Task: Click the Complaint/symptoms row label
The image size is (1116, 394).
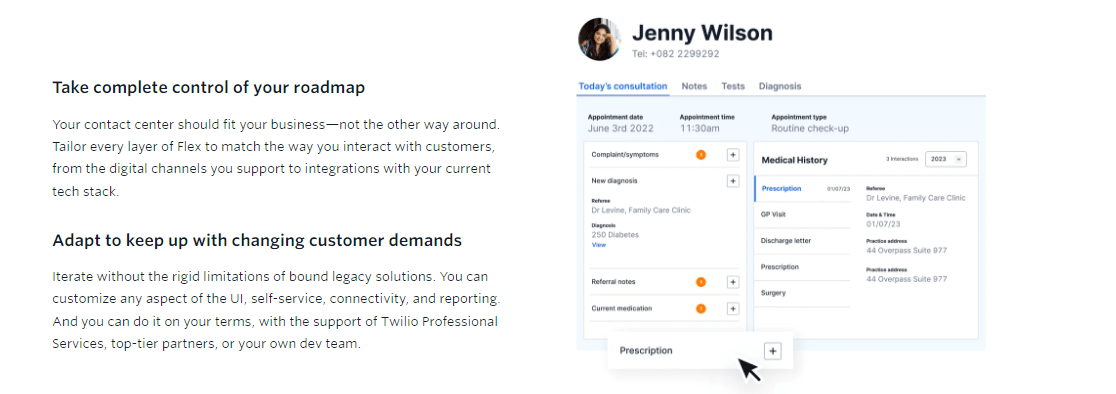Action: coord(625,154)
